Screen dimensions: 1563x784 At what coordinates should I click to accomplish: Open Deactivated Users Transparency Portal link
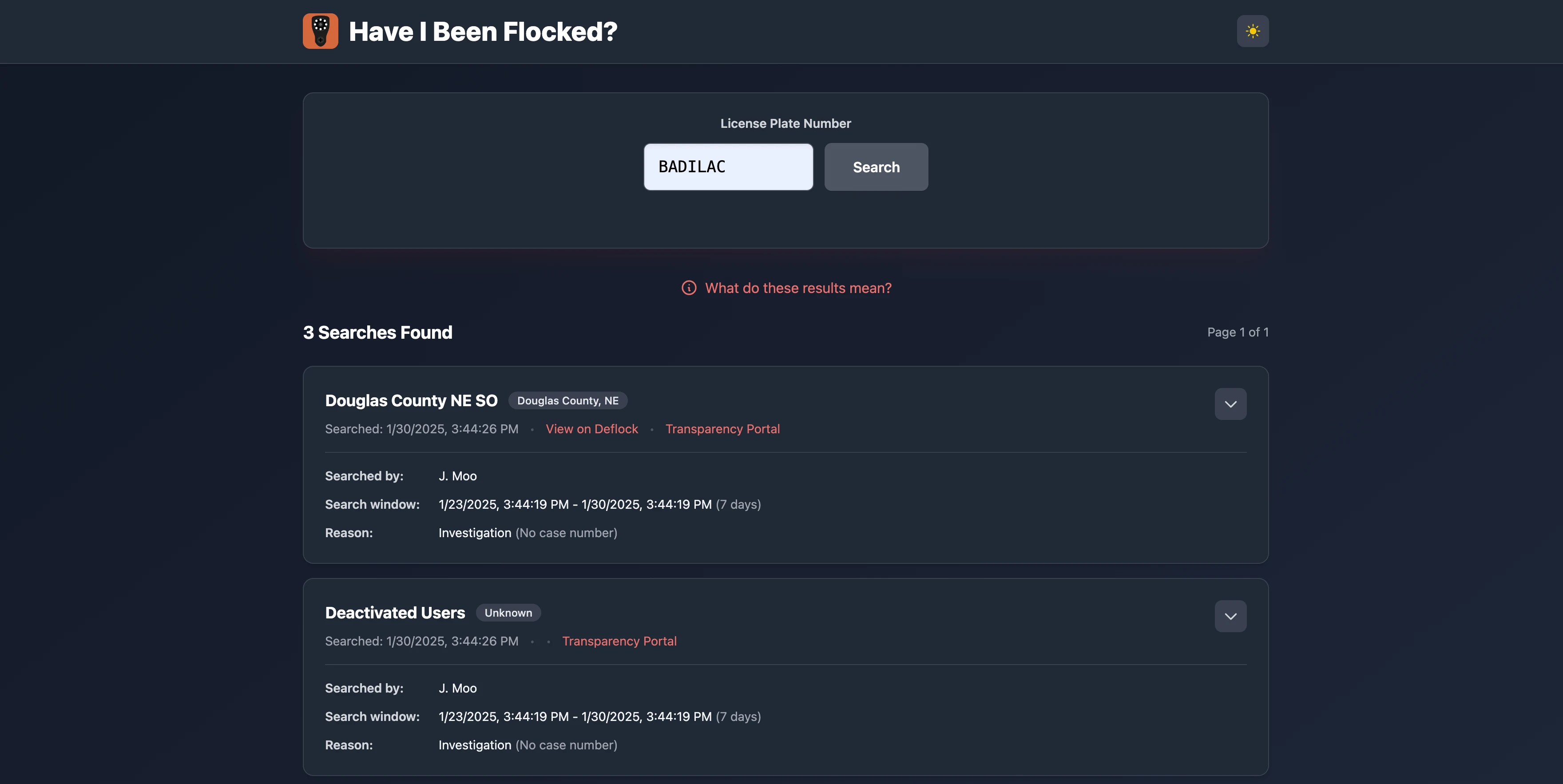tap(619, 641)
